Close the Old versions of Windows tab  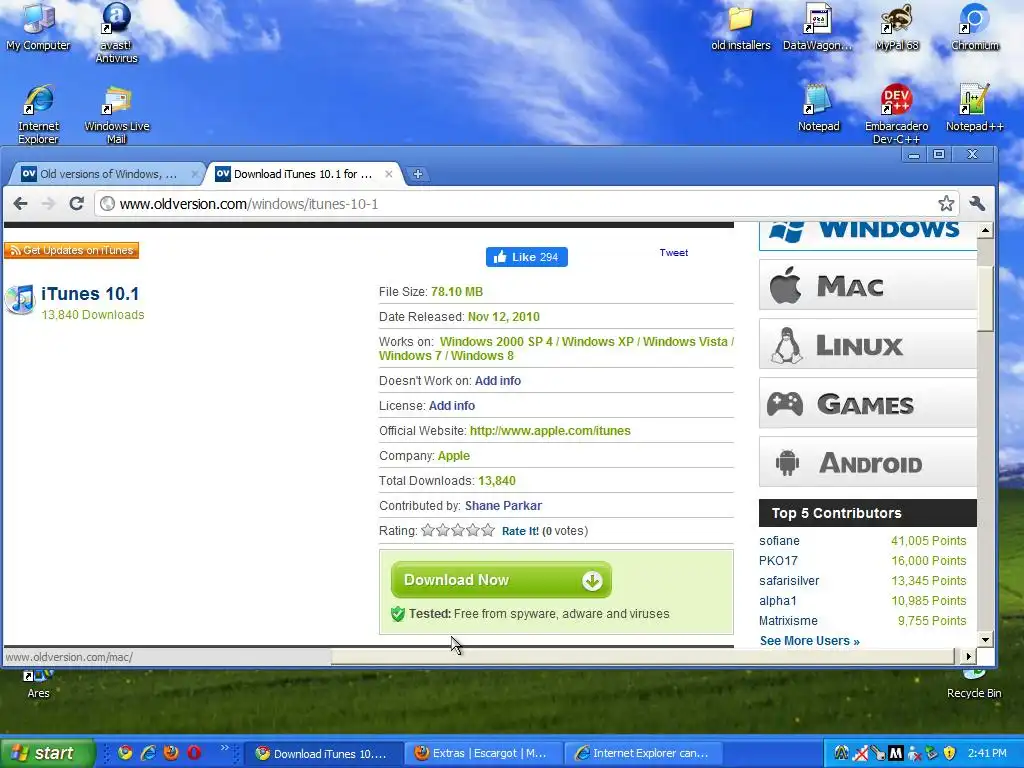(195, 174)
